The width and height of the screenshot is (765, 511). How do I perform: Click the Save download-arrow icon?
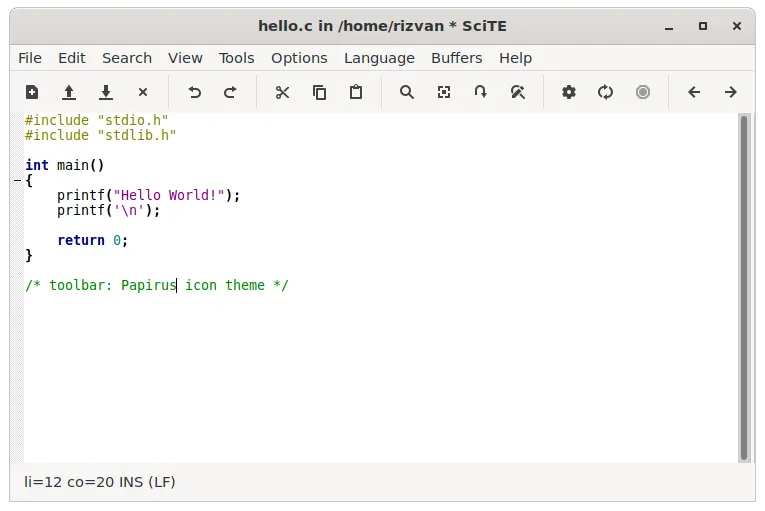(x=106, y=92)
